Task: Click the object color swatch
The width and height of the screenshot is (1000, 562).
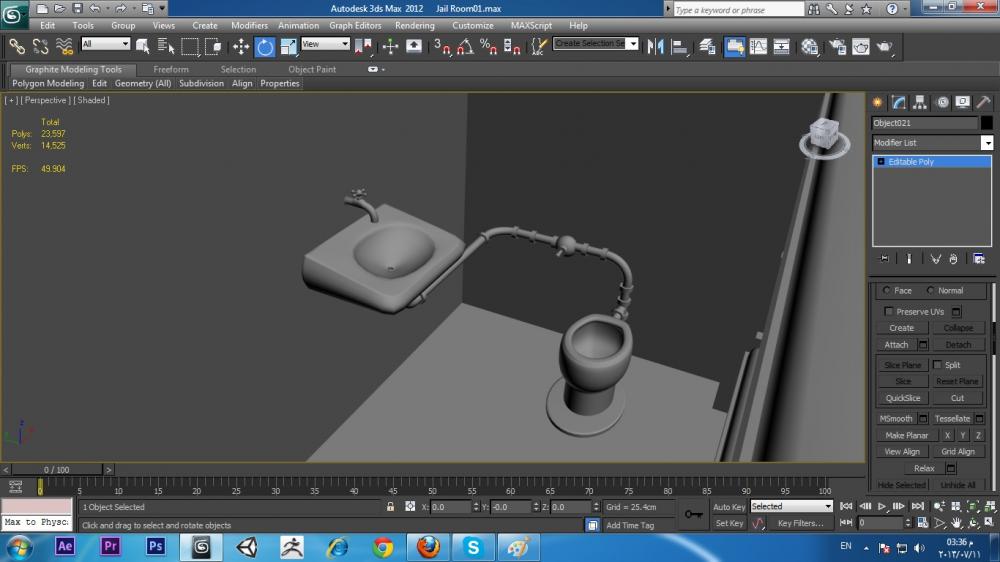Action: click(987, 123)
